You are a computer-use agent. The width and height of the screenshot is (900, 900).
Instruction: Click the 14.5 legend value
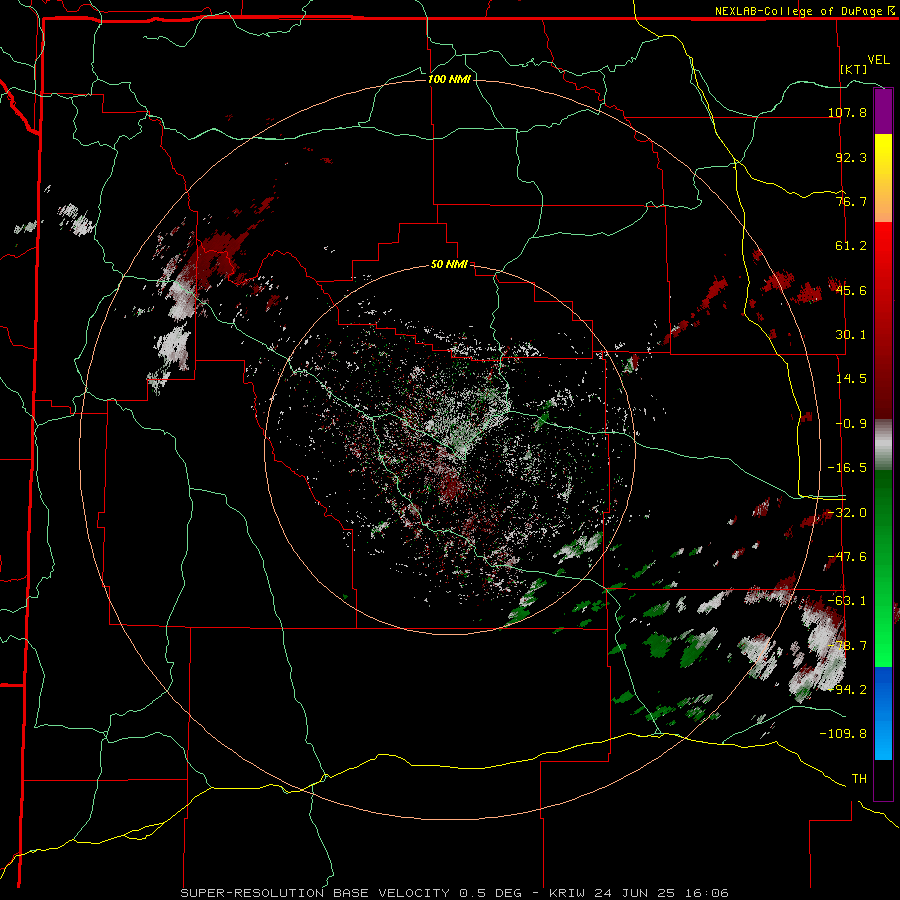(851, 379)
